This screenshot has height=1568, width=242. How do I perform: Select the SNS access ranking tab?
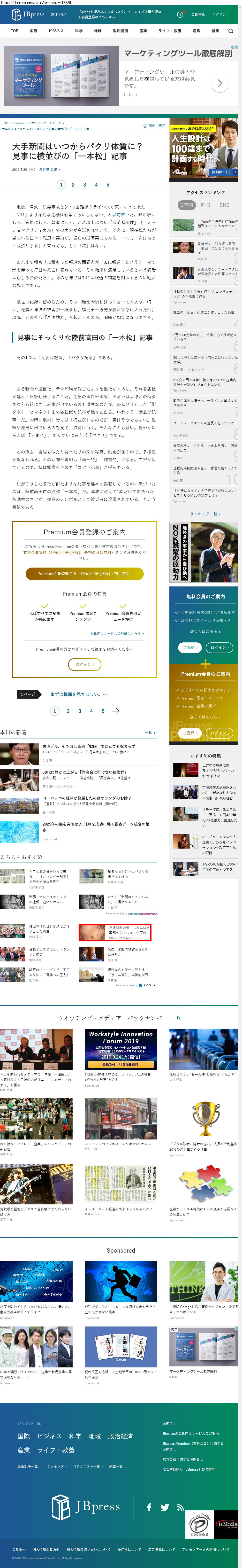pos(224,205)
